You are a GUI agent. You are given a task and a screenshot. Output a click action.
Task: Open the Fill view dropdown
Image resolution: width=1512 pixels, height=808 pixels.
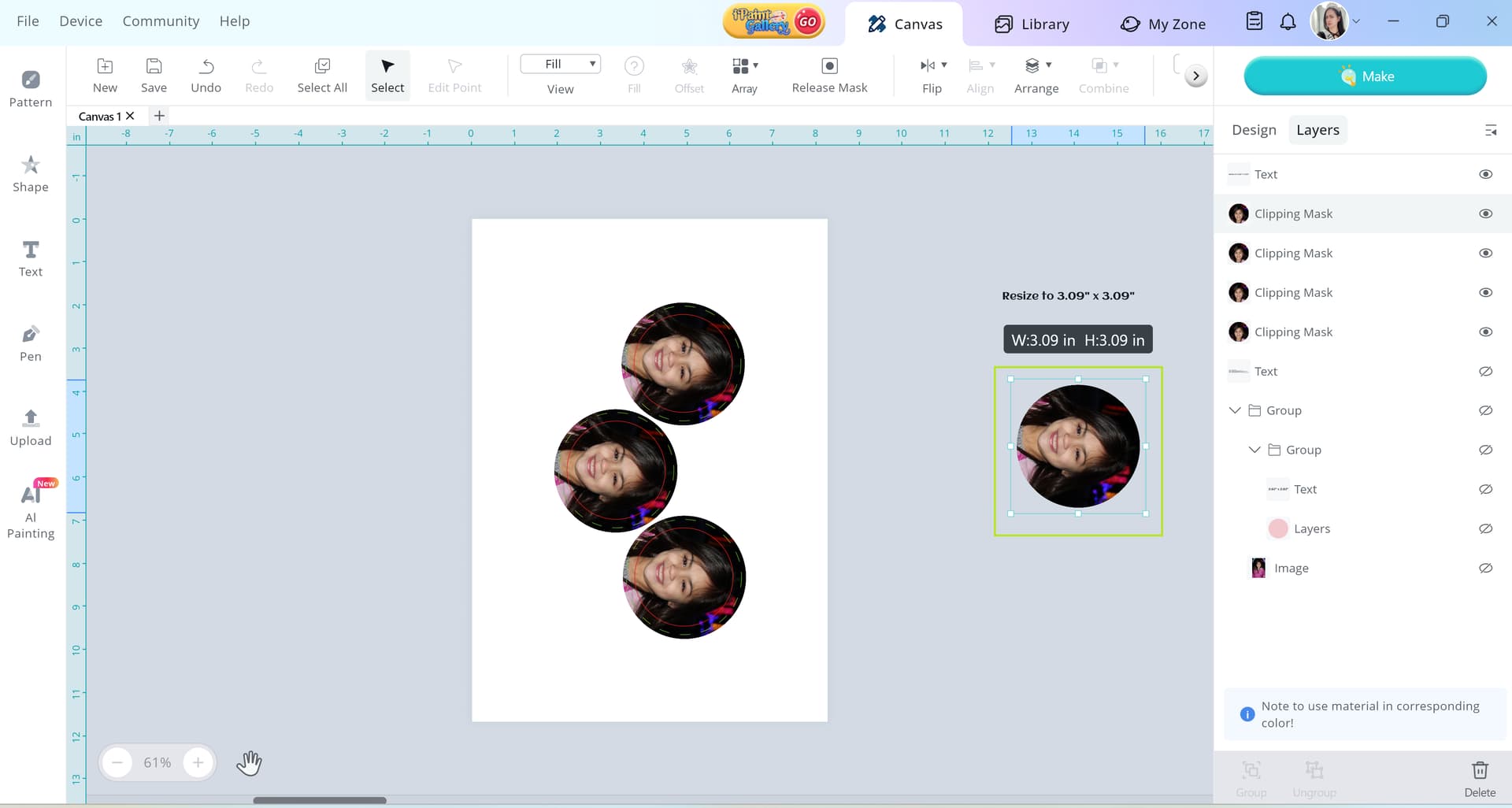click(561, 64)
